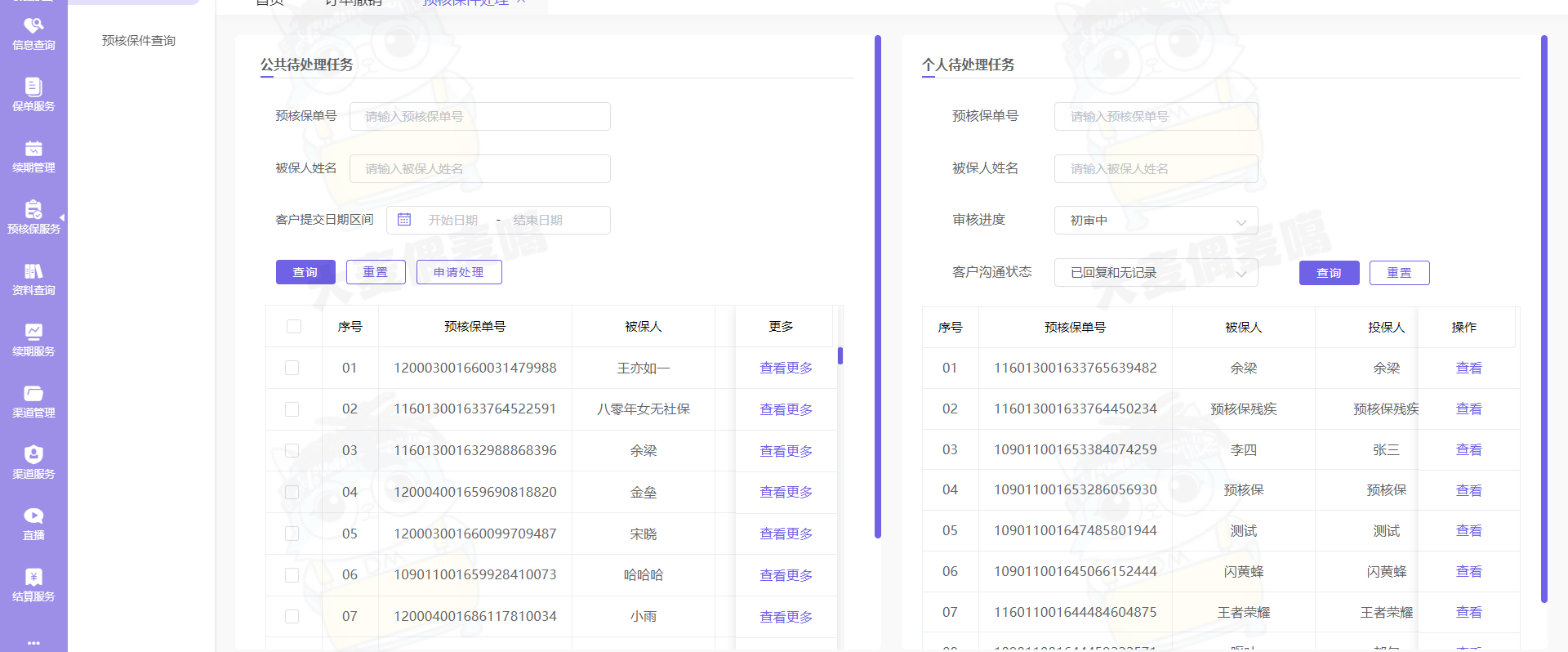Click the public tasks table scrollbar thumb
Image resolution: width=1568 pixels, height=652 pixels.
(840, 355)
